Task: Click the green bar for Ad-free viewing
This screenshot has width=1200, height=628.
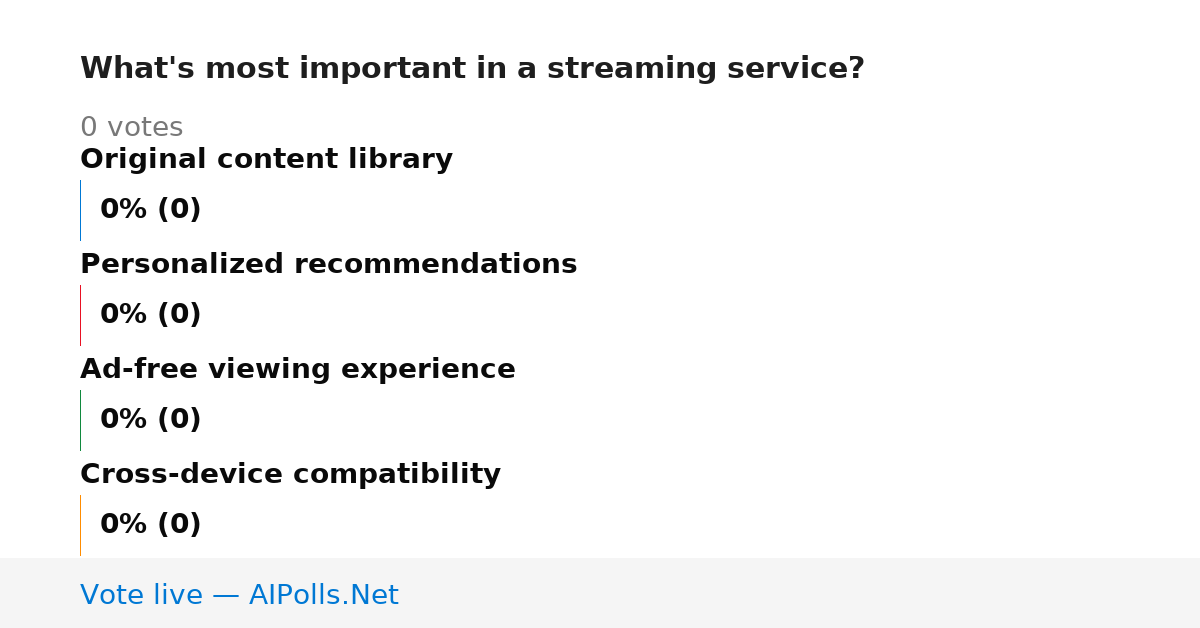Action: 80,420
